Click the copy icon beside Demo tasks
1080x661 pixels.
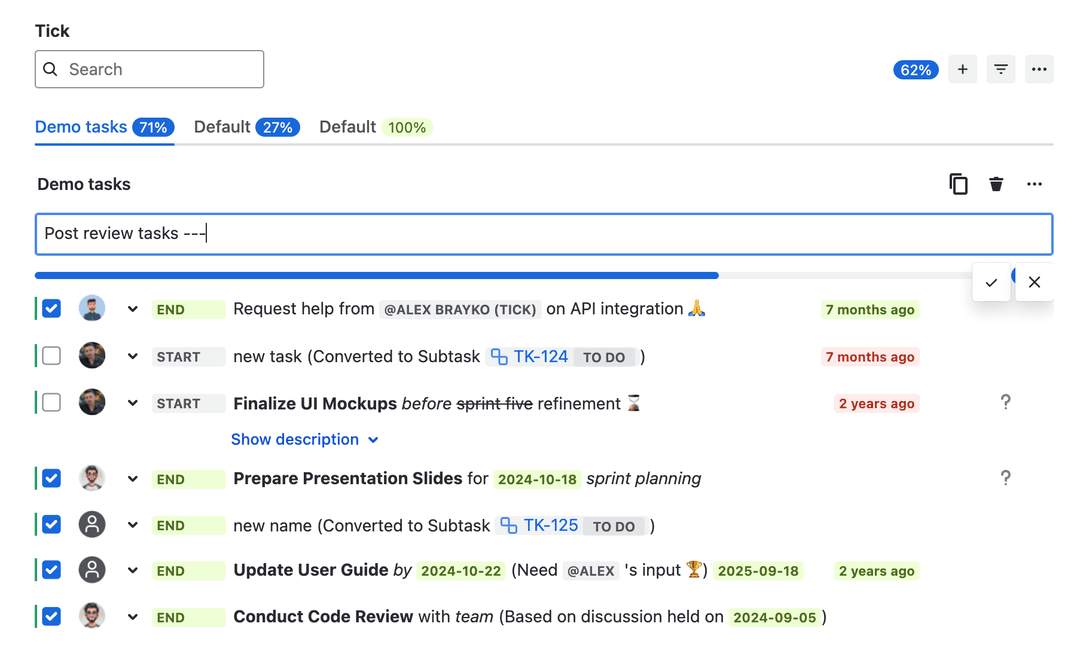[x=958, y=184]
